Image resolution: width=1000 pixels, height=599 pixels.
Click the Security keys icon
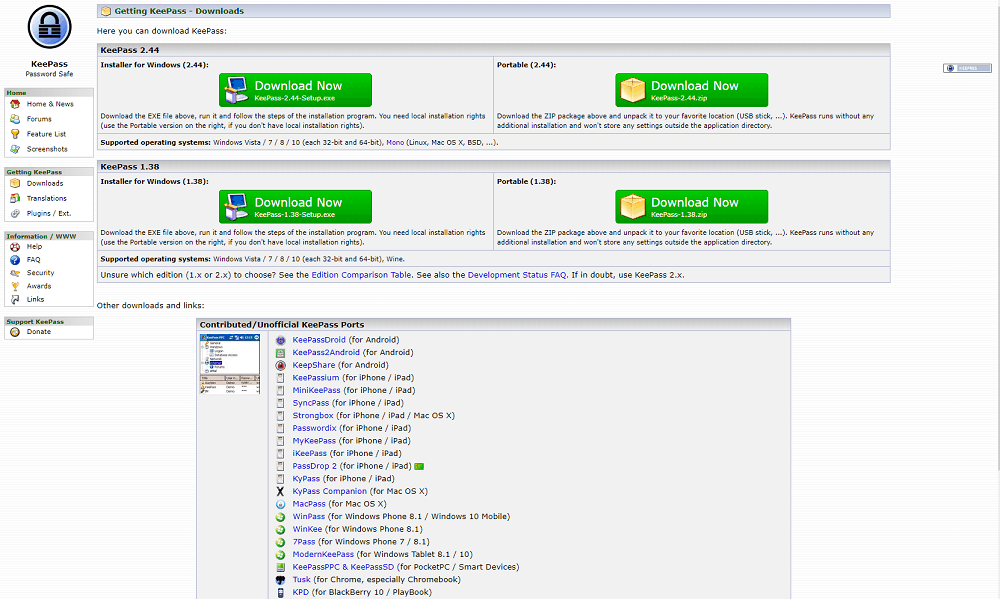coord(15,273)
